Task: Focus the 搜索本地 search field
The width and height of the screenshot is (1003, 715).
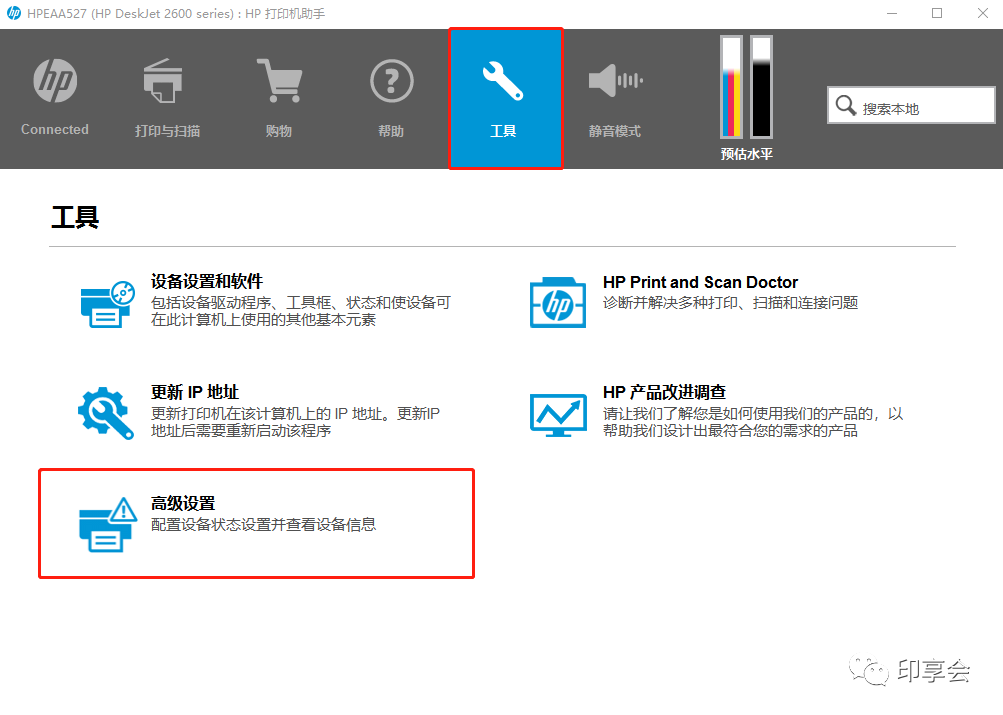Action: 911,105
